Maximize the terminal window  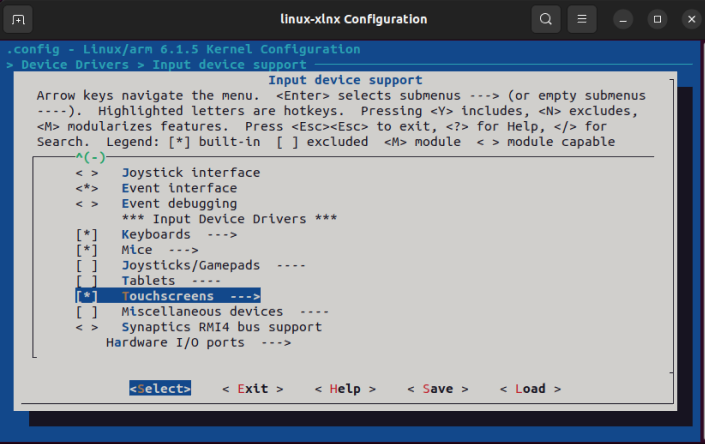657,20
